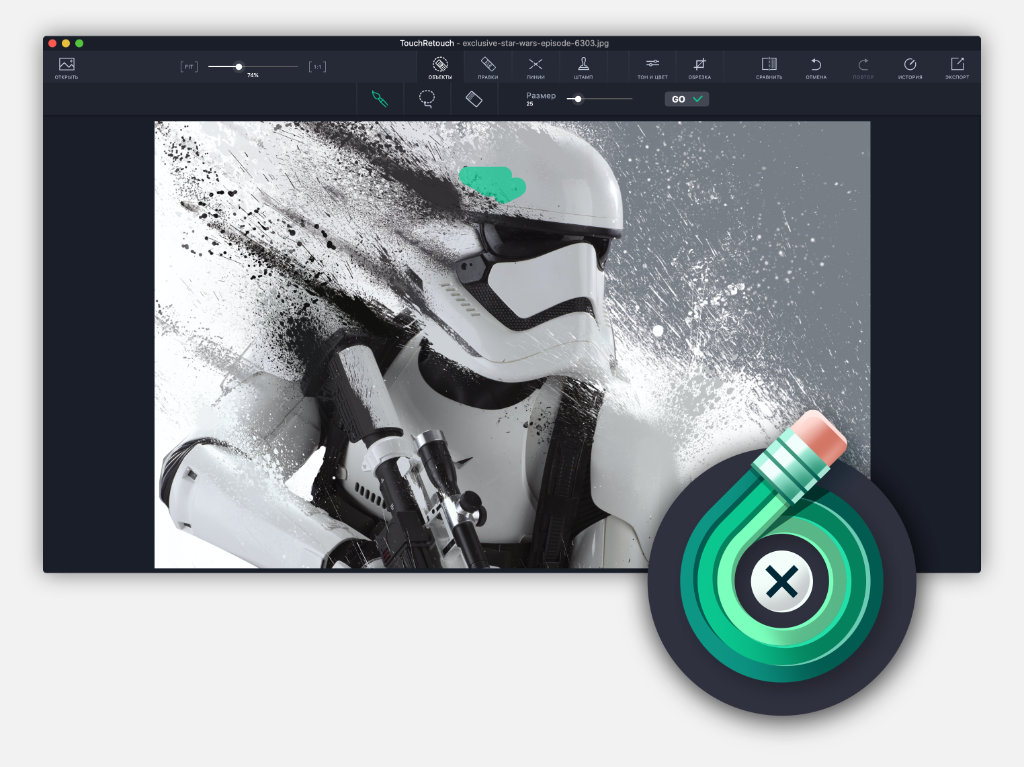Open the Тон и цвет adjustments
The height and width of the screenshot is (767, 1024).
pyautogui.click(x=652, y=68)
